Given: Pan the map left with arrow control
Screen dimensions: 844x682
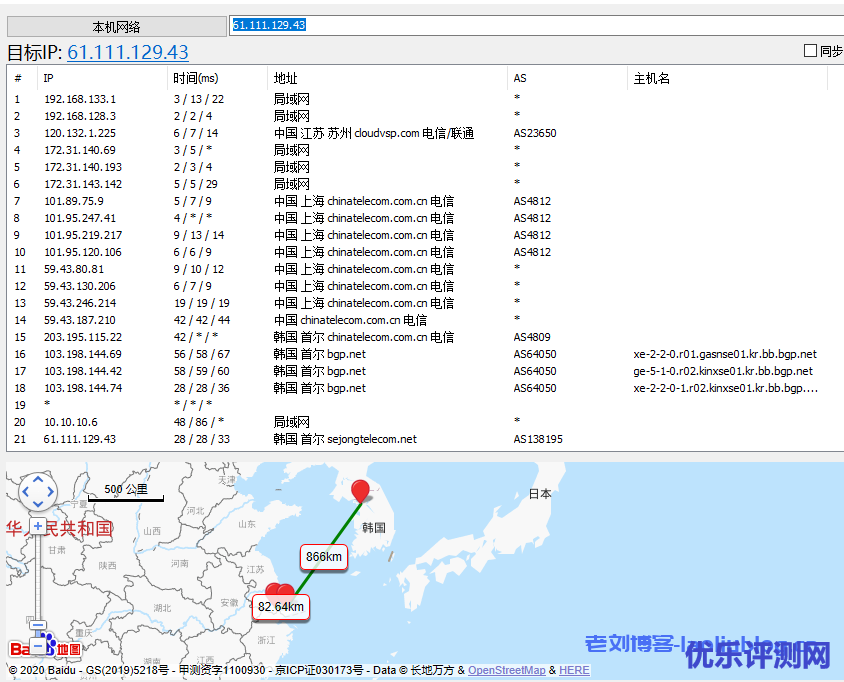Looking at the screenshot, I should (x=26, y=492).
